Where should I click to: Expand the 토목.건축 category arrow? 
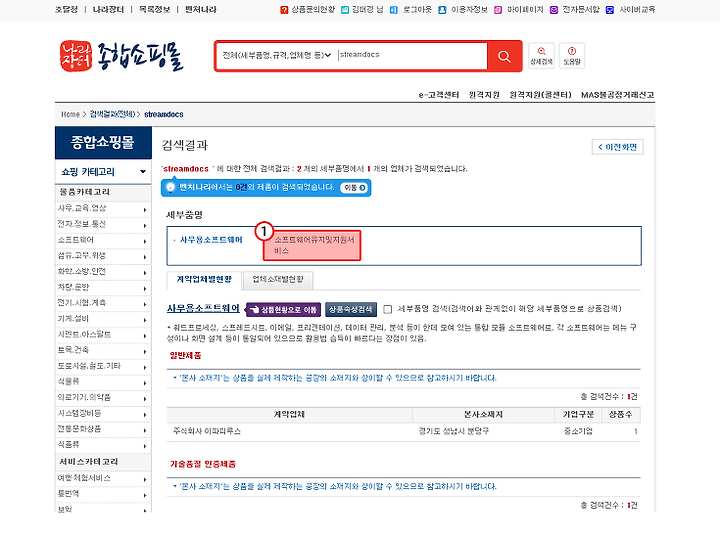pos(145,351)
